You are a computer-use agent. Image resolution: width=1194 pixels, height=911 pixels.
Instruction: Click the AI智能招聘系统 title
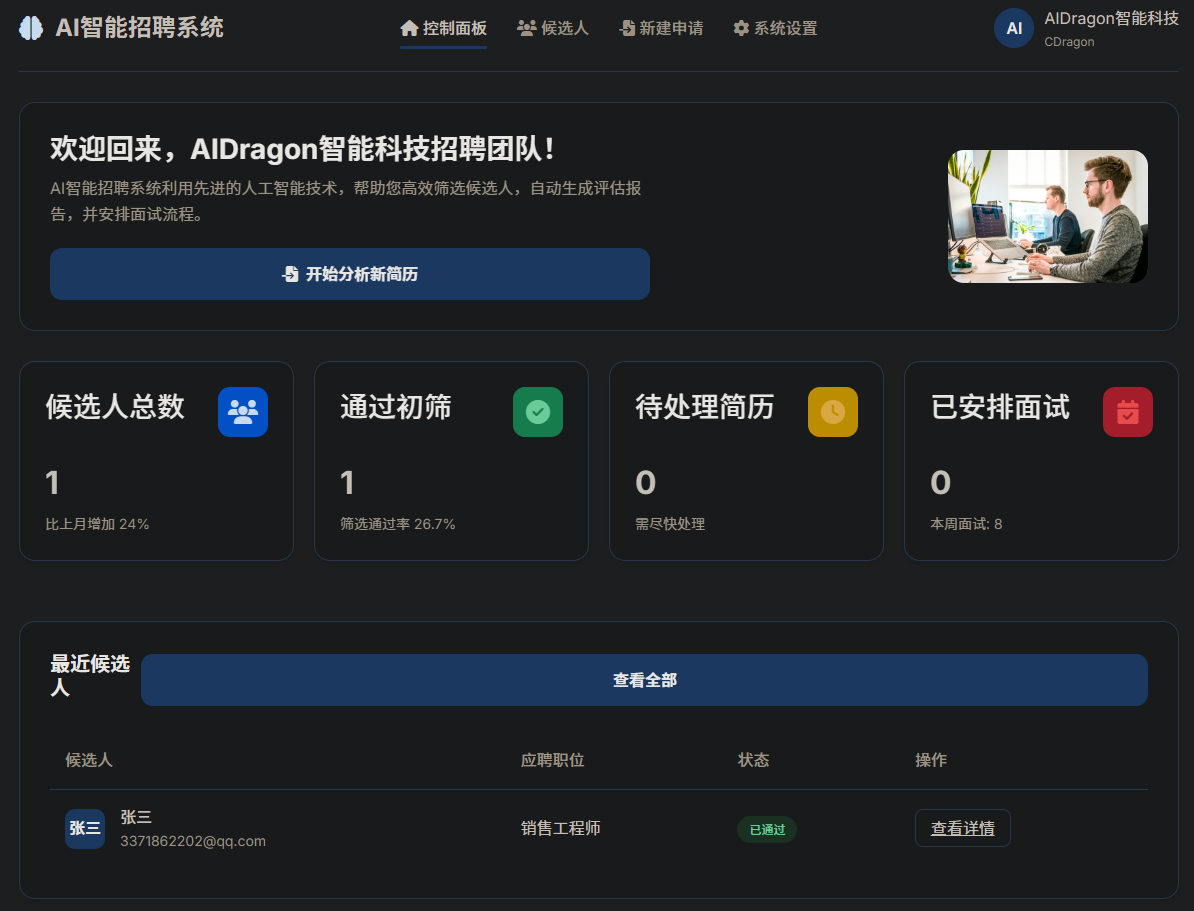(139, 28)
